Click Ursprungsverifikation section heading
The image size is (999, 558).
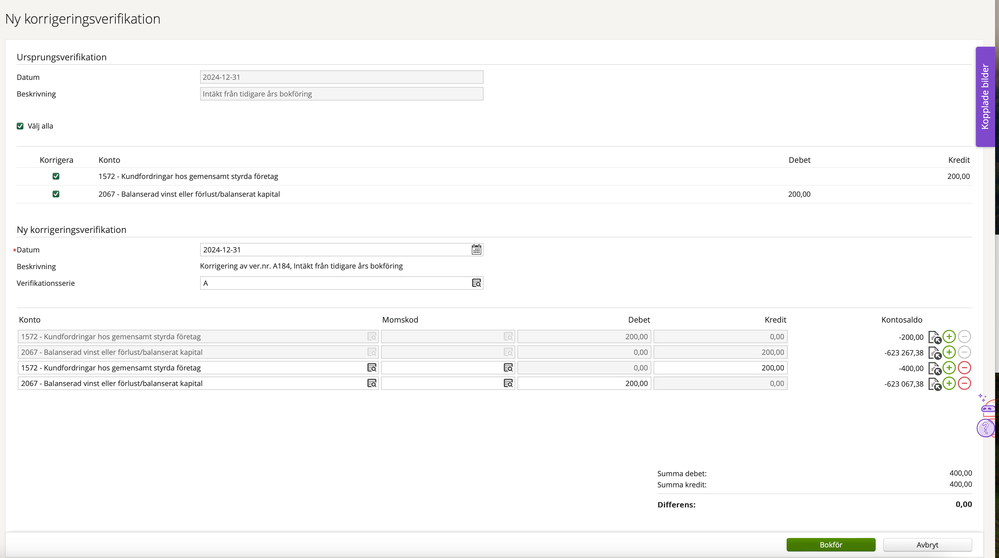tap(62, 57)
